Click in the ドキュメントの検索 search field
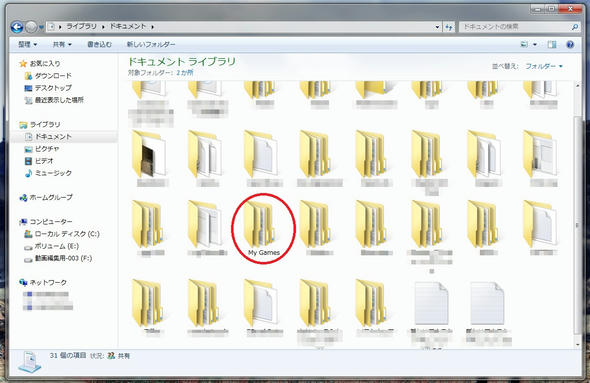Image resolution: width=590 pixels, height=383 pixels. point(514,27)
